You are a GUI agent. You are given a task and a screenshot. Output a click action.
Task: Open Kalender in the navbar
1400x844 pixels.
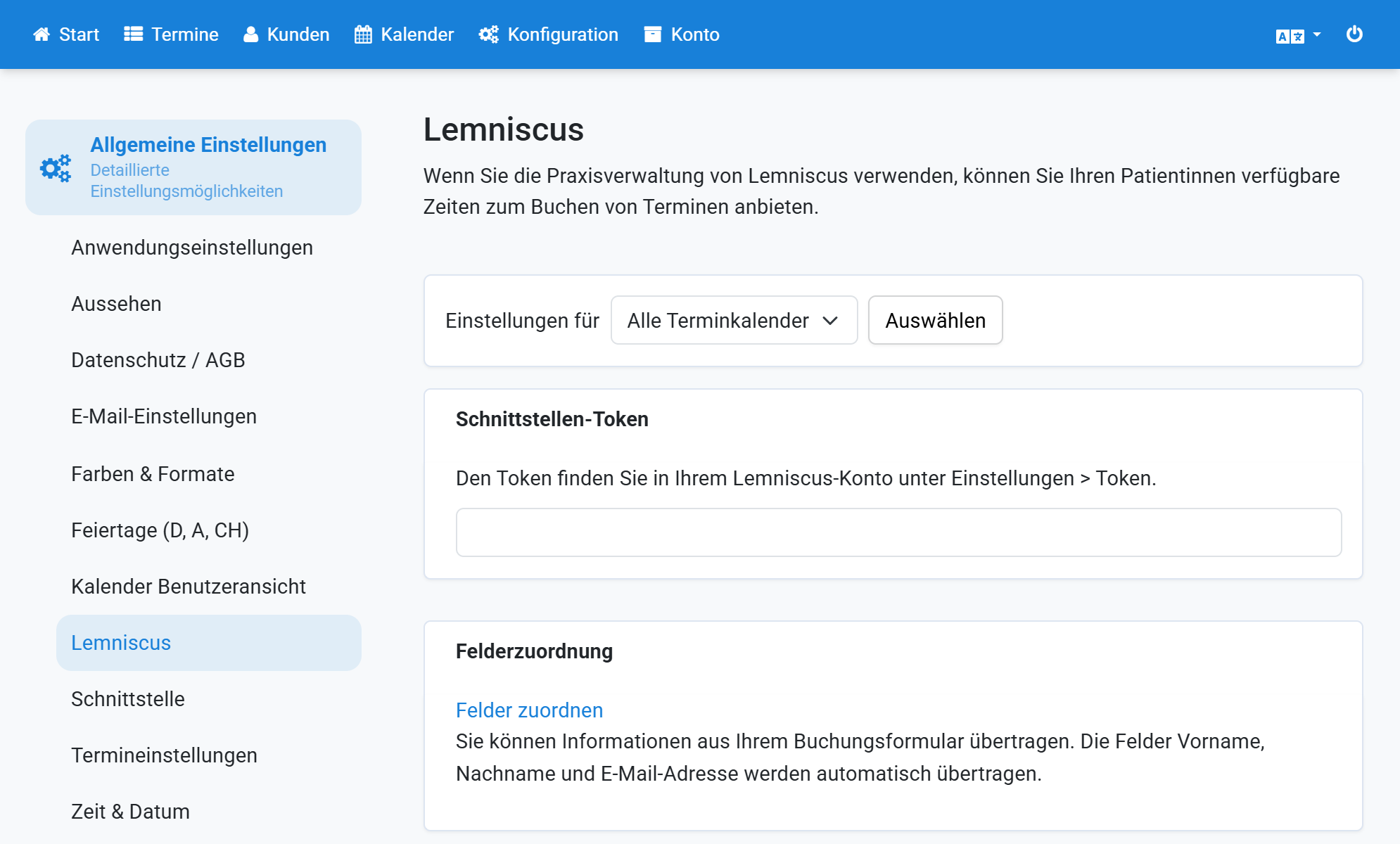[404, 34]
